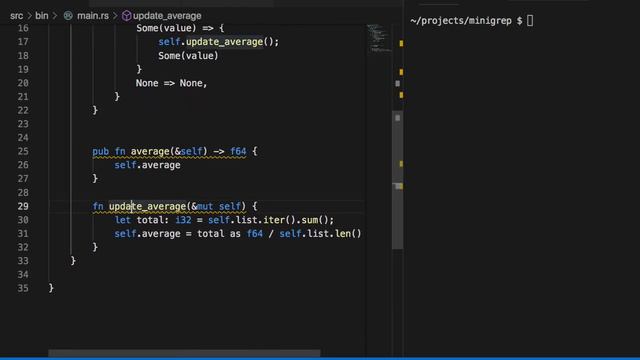The width and height of the screenshot is (640, 360).
Task: Click f64 return type on line 25
Action: pos(238,151)
